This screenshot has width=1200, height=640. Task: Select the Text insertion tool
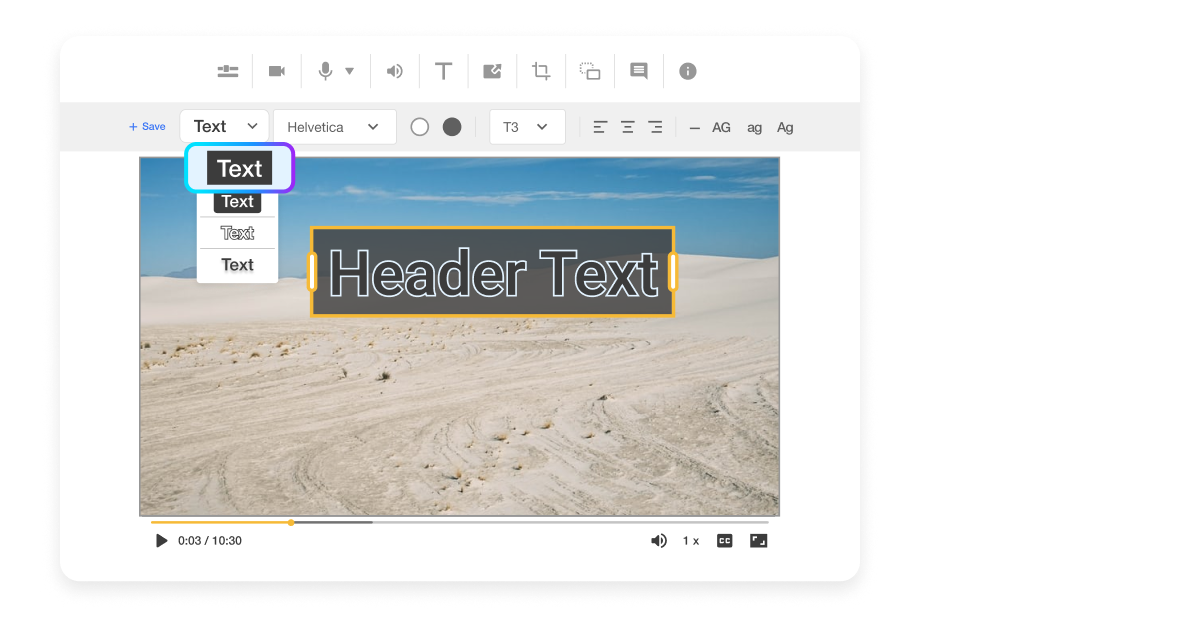point(443,70)
